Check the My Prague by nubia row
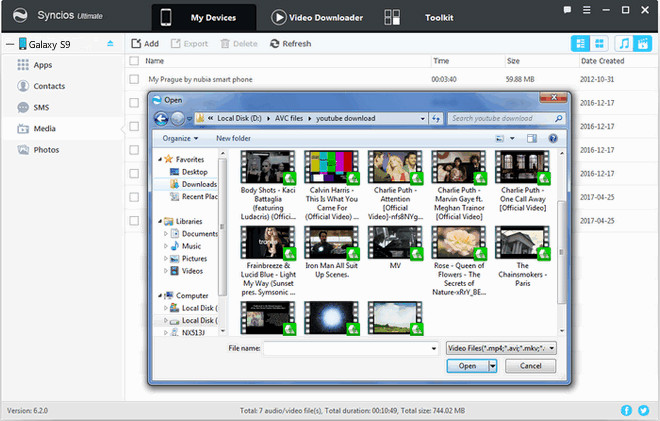This screenshot has width=660, height=421. pyautogui.click(x=134, y=79)
